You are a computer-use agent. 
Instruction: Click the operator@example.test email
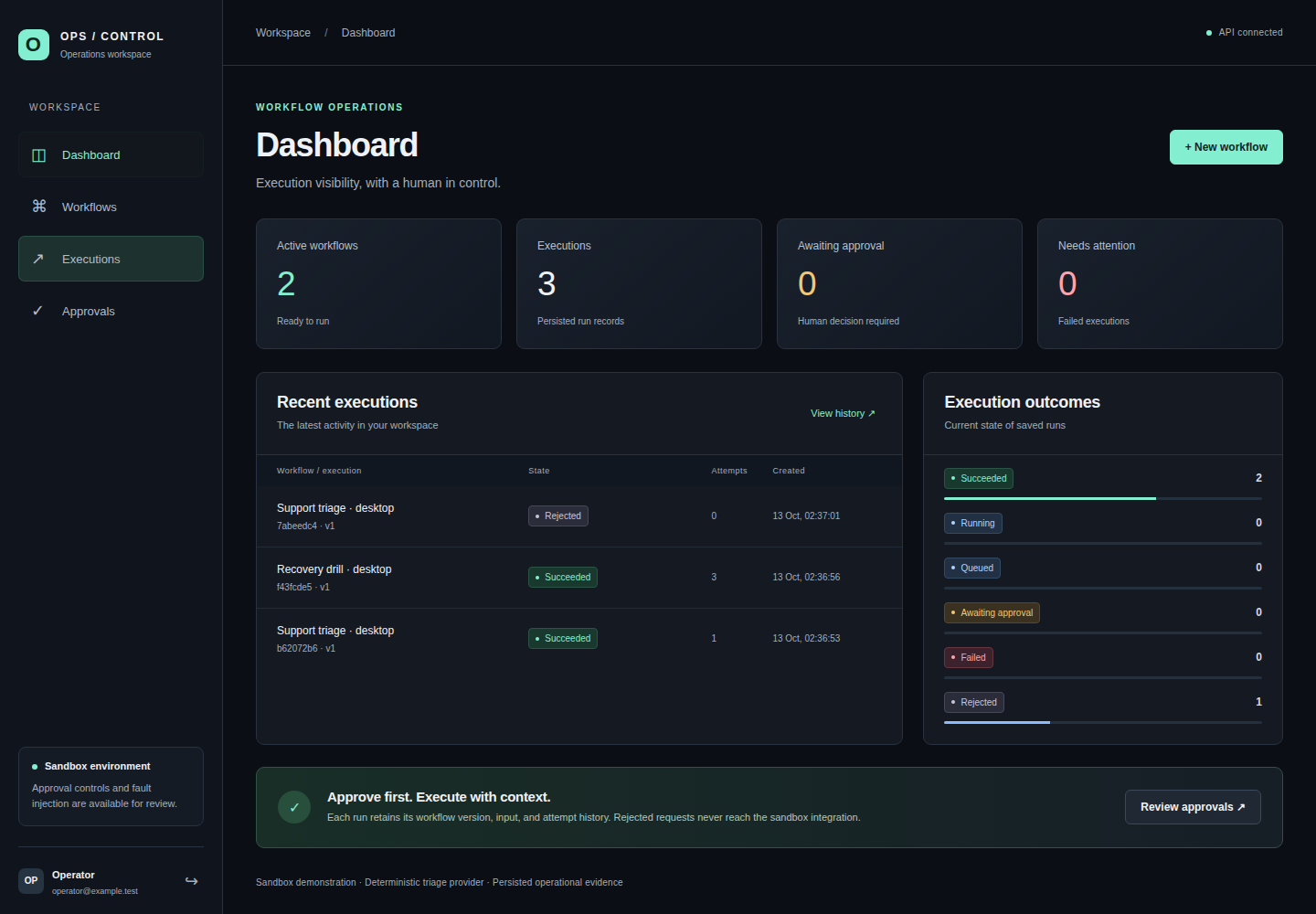[95, 891]
